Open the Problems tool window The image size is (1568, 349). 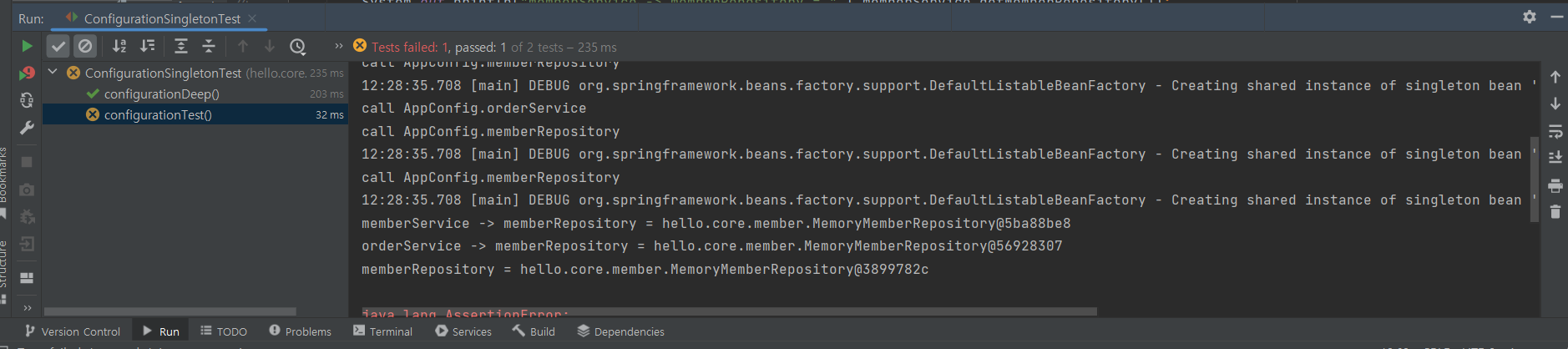301,331
